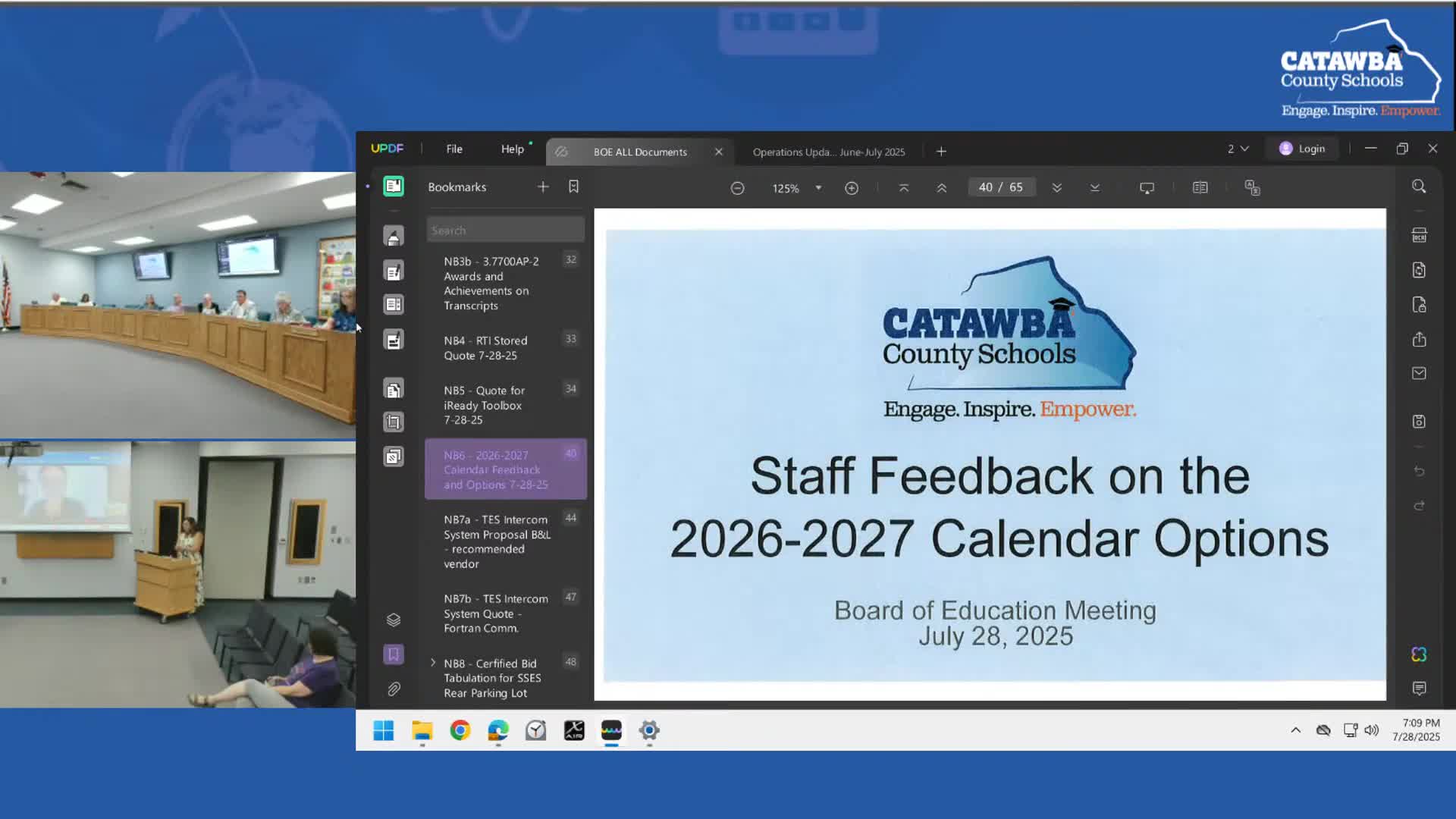Open the Protect PDF lock icon
The image size is (1456, 819).
pyautogui.click(x=1420, y=305)
